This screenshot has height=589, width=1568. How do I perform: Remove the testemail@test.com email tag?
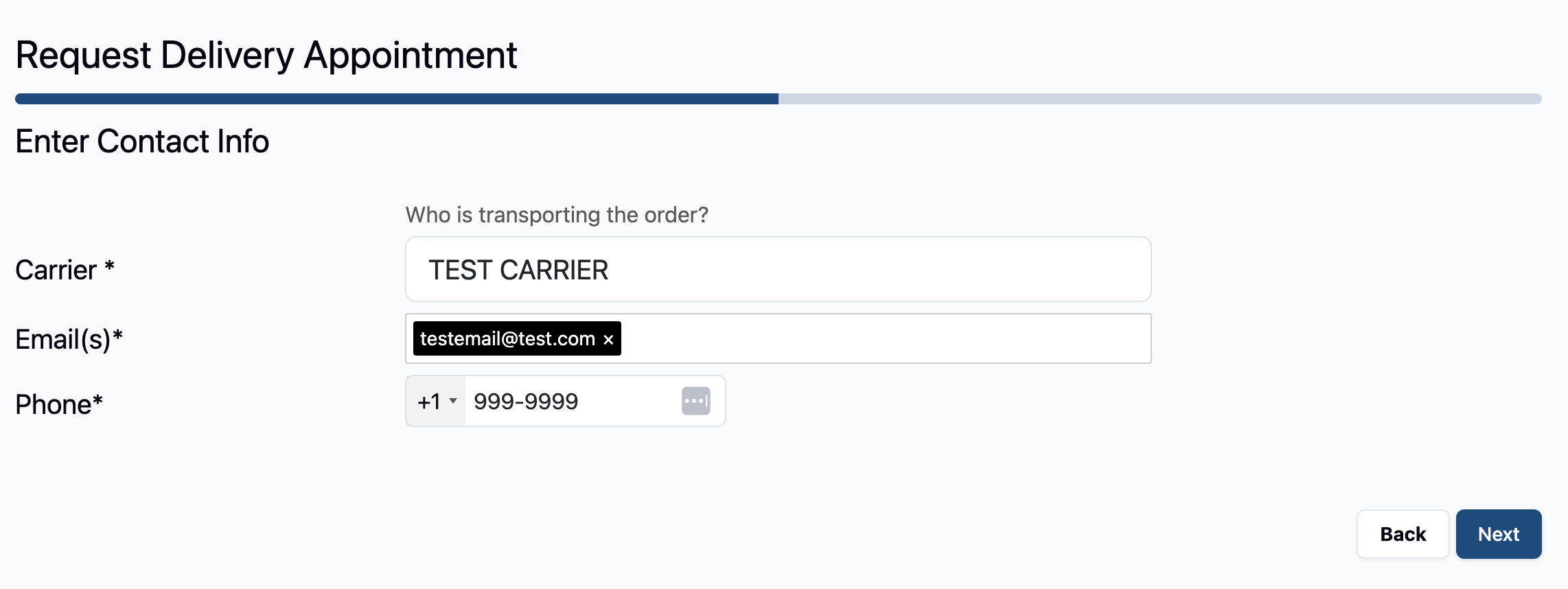pos(608,339)
